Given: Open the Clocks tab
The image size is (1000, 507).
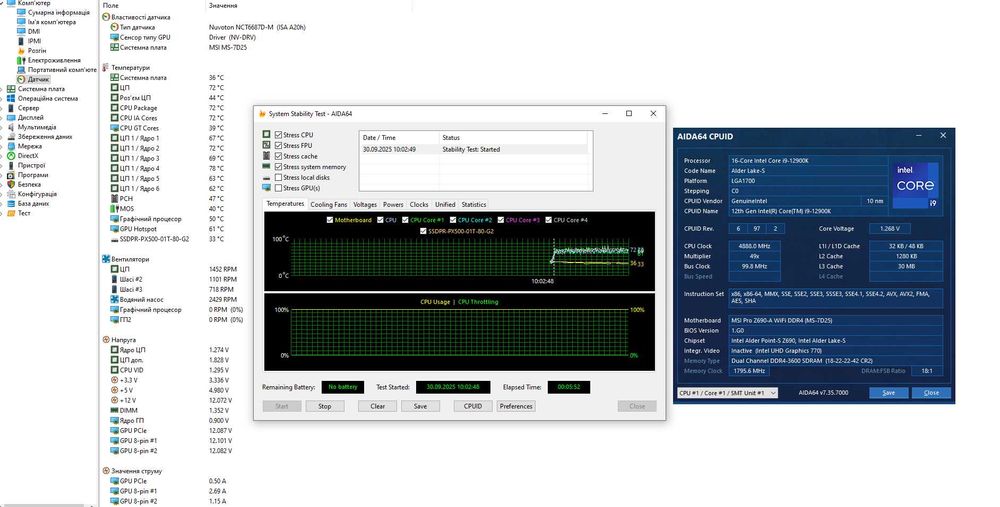Looking at the screenshot, I should coord(419,205).
